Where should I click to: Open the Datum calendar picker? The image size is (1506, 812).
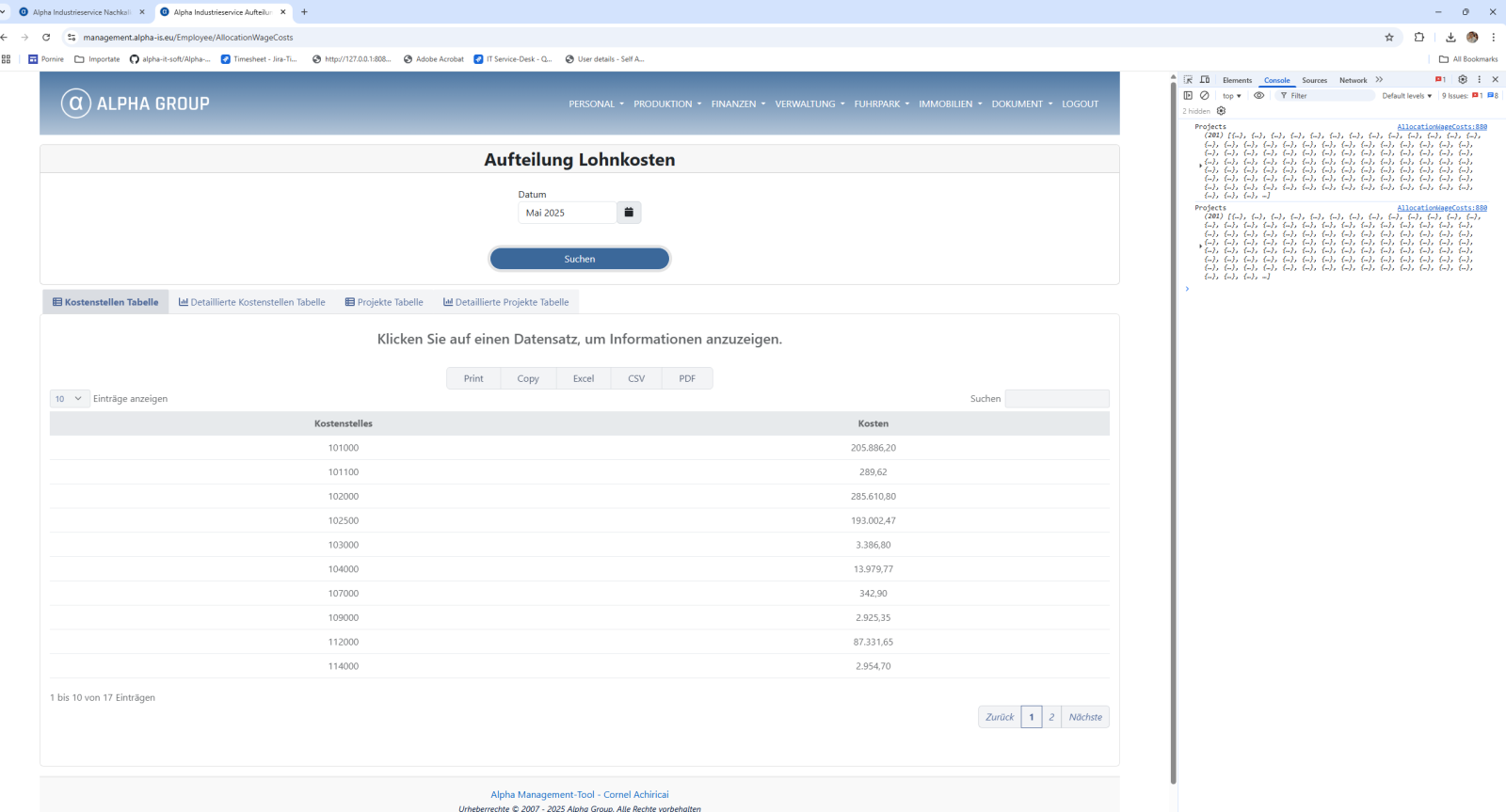(629, 213)
